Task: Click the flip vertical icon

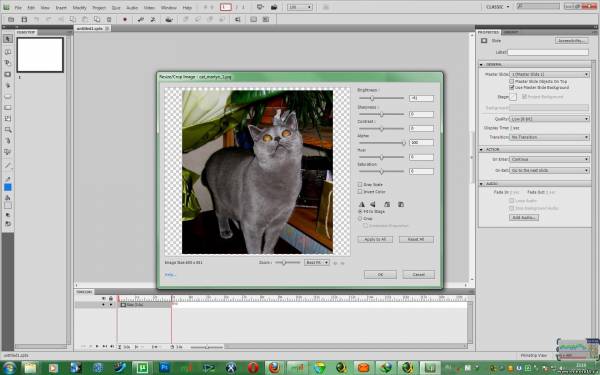Action: coord(373,204)
